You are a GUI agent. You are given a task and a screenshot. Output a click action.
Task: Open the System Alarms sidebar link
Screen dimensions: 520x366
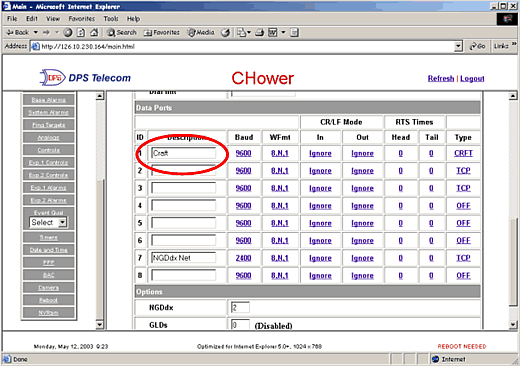pos(49,112)
